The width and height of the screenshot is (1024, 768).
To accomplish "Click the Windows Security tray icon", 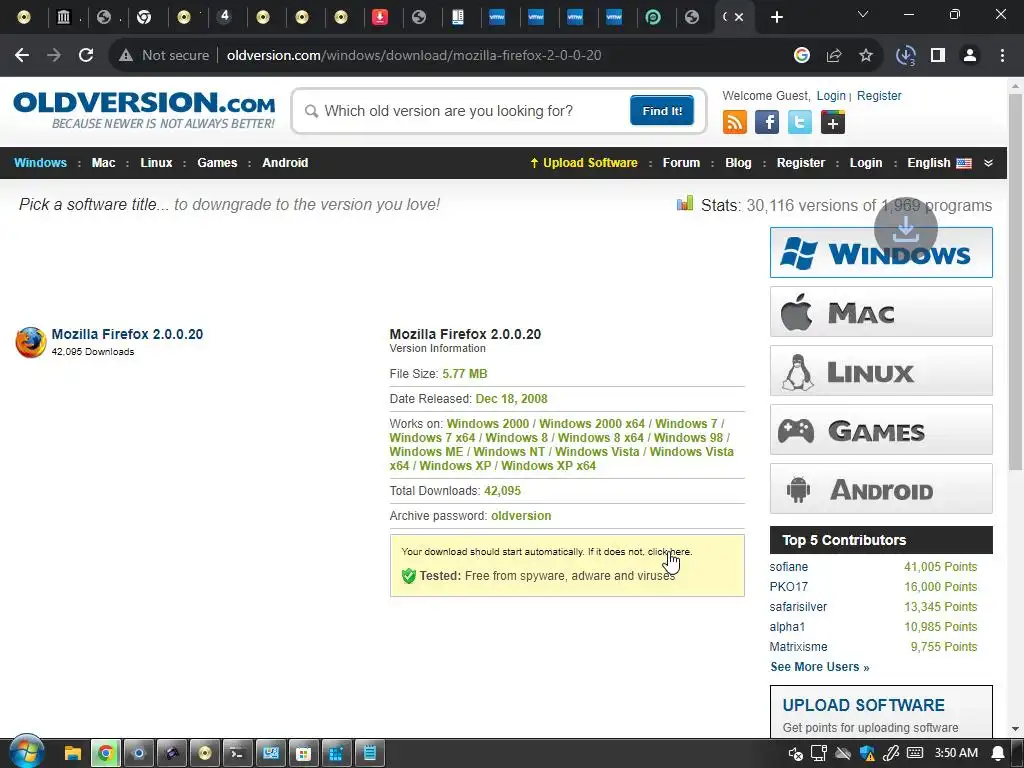I will click(867, 754).
